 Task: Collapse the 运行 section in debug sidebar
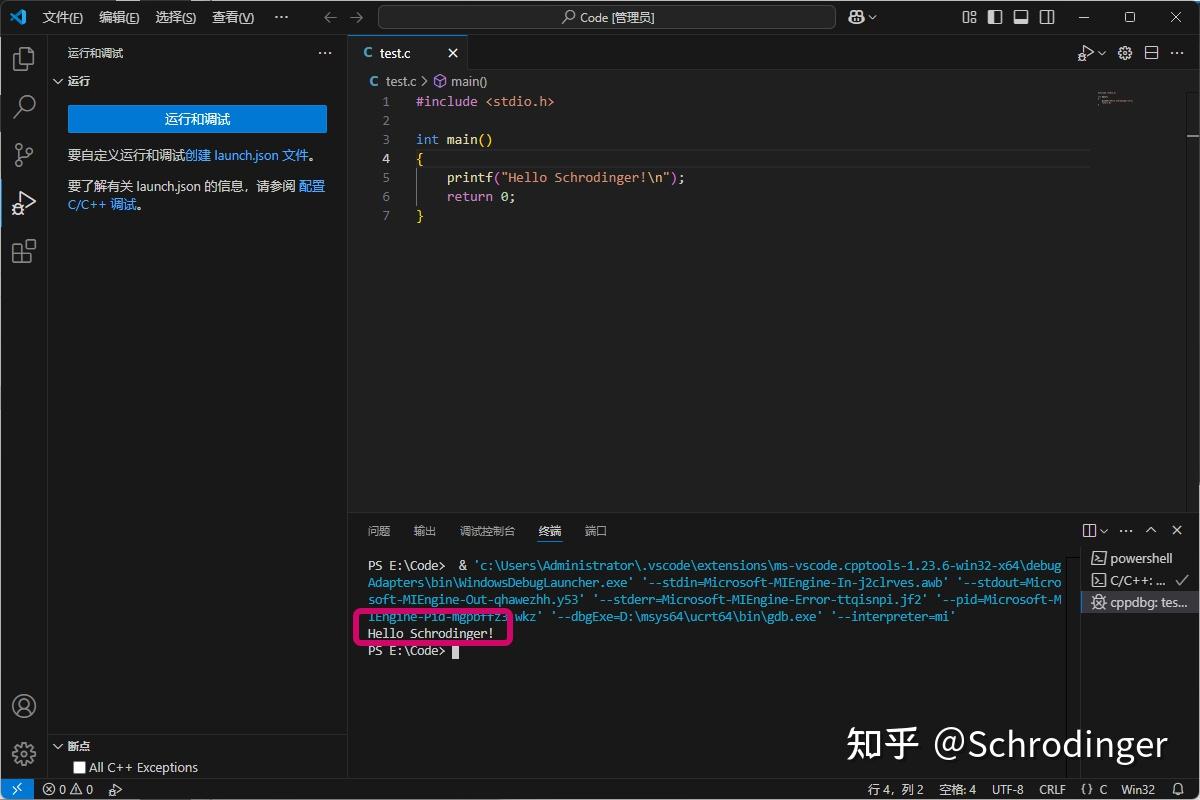point(58,81)
